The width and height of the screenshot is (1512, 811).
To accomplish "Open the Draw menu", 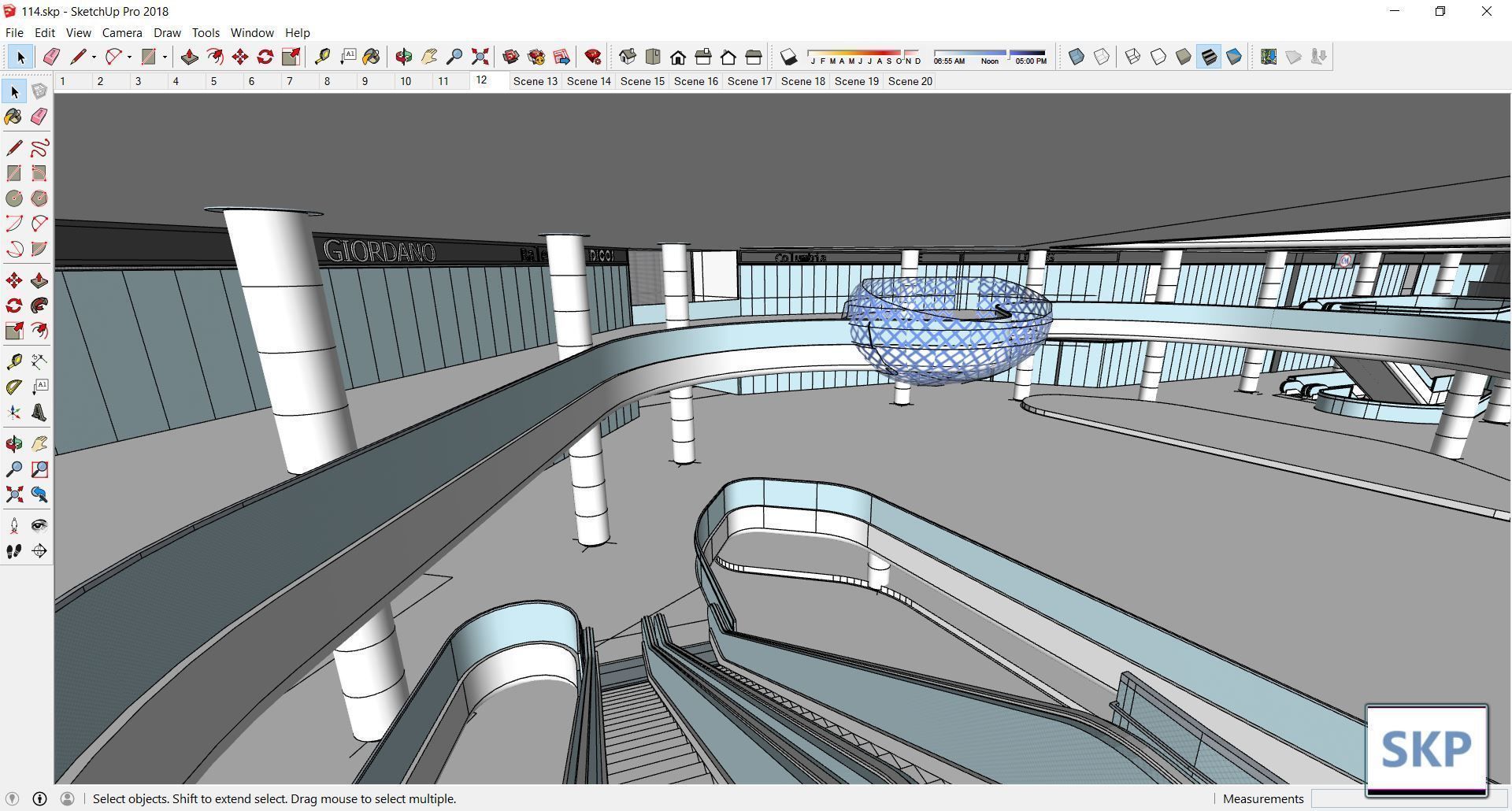I will tap(167, 32).
